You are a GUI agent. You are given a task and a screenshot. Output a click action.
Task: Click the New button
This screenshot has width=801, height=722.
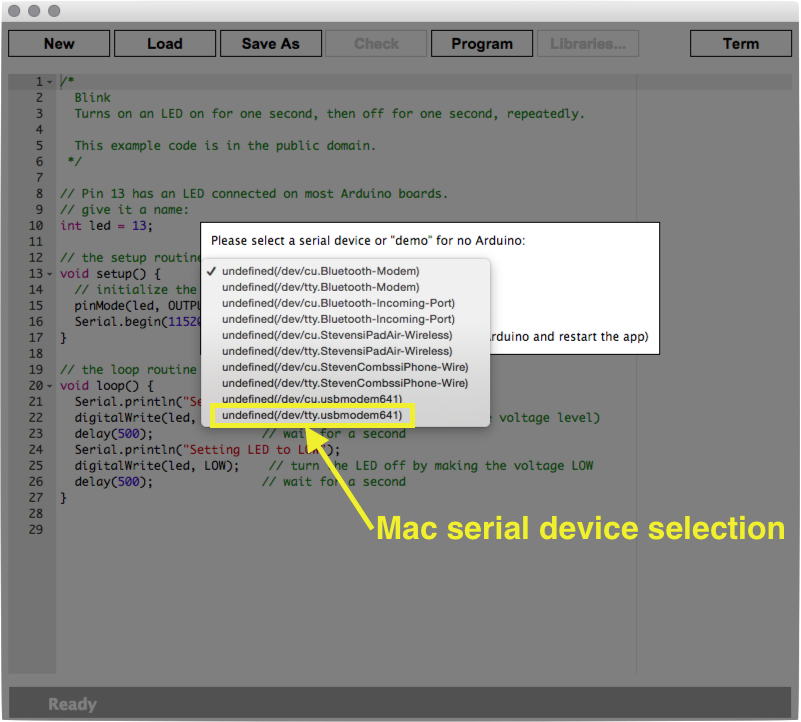59,44
